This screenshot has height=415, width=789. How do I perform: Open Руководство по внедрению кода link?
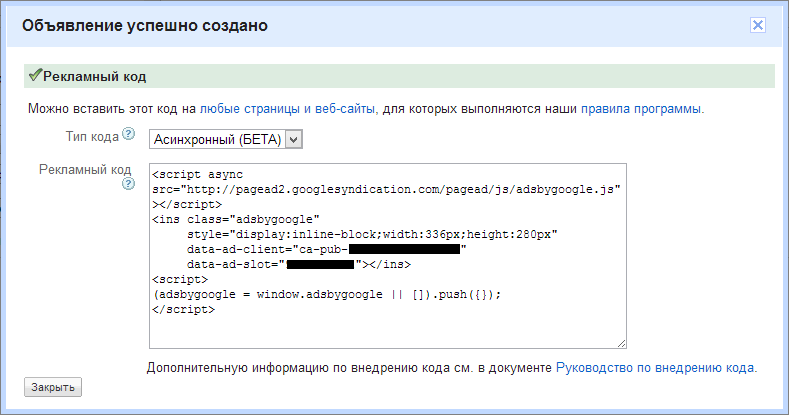pyautogui.click(x=655, y=368)
